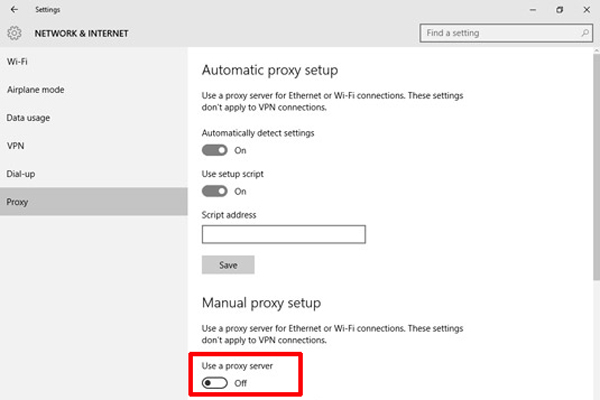Go to VPN settings
The image size is (600, 400).
pos(15,145)
